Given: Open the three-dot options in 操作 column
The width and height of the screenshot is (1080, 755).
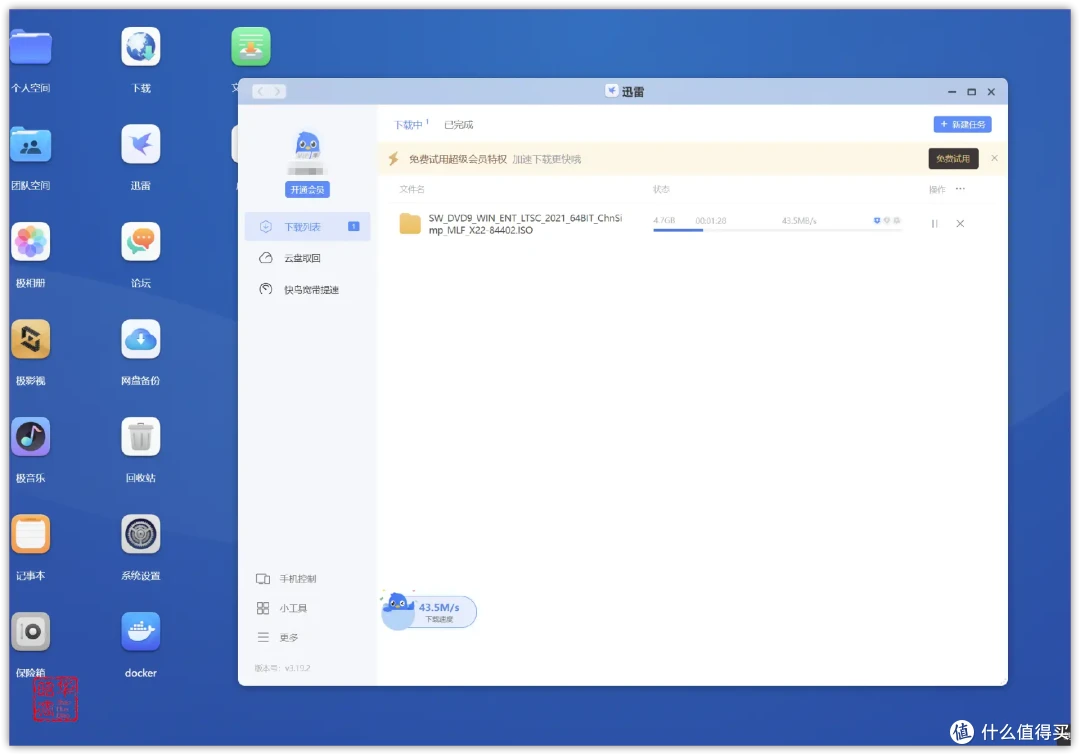Looking at the screenshot, I should click(x=960, y=189).
